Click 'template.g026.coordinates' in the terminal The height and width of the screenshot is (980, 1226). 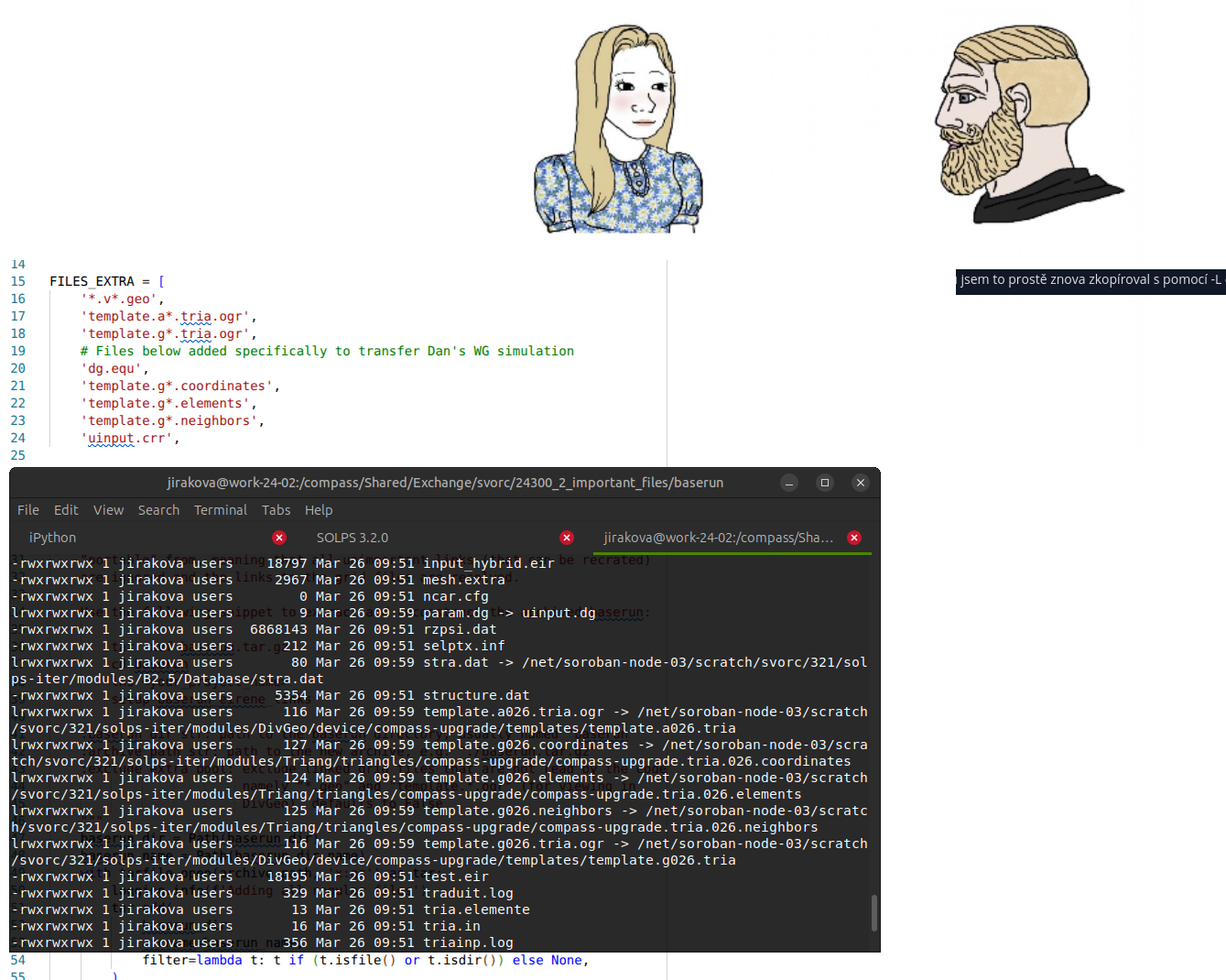(x=526, y=745)
